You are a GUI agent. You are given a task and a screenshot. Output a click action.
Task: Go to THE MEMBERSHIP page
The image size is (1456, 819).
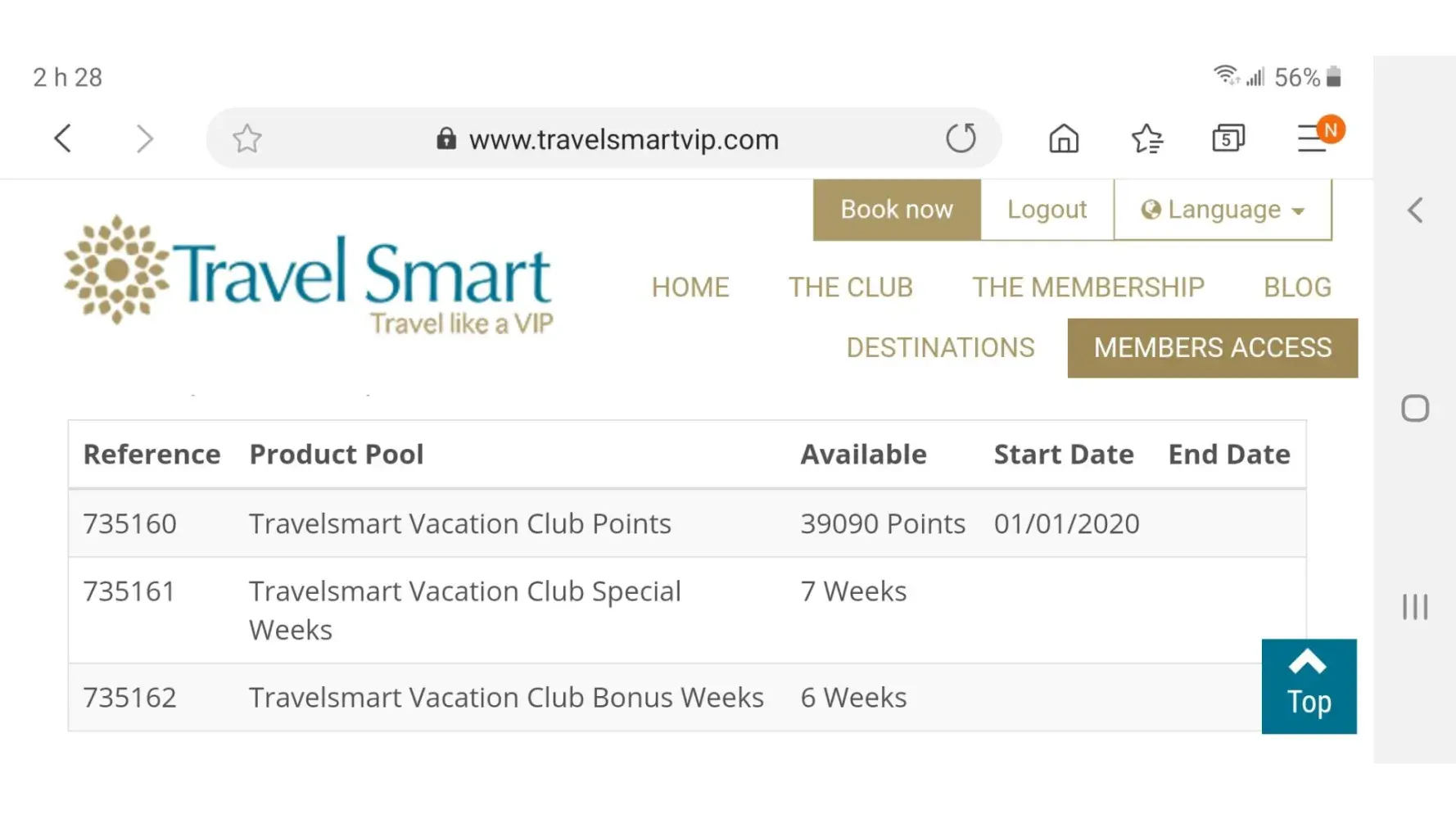pyautogui.click(x=1087, y=287)
